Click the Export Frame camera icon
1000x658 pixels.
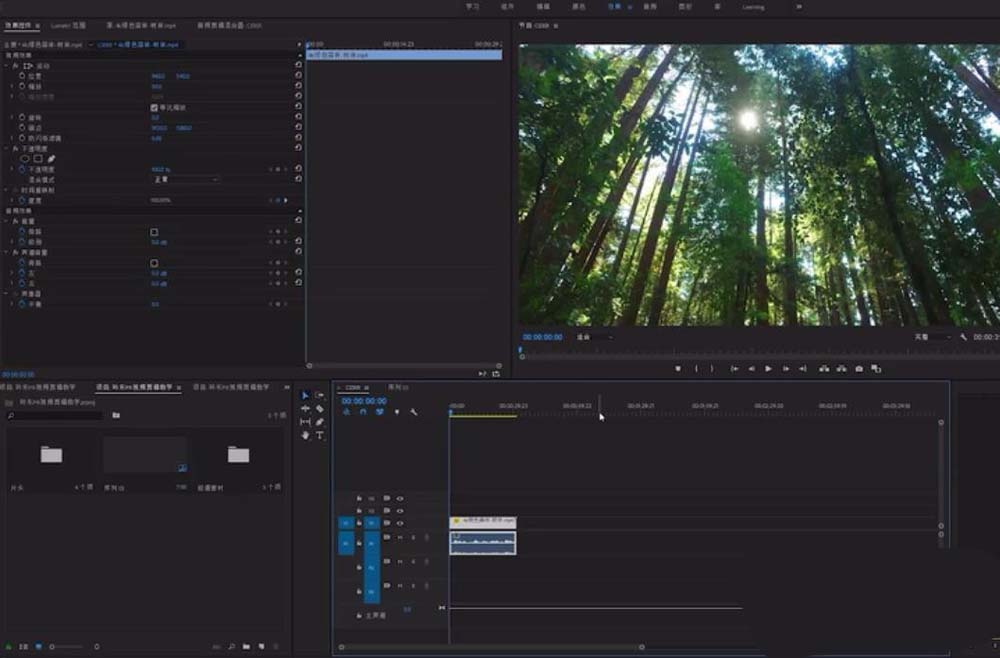click(x=859, y=369)
